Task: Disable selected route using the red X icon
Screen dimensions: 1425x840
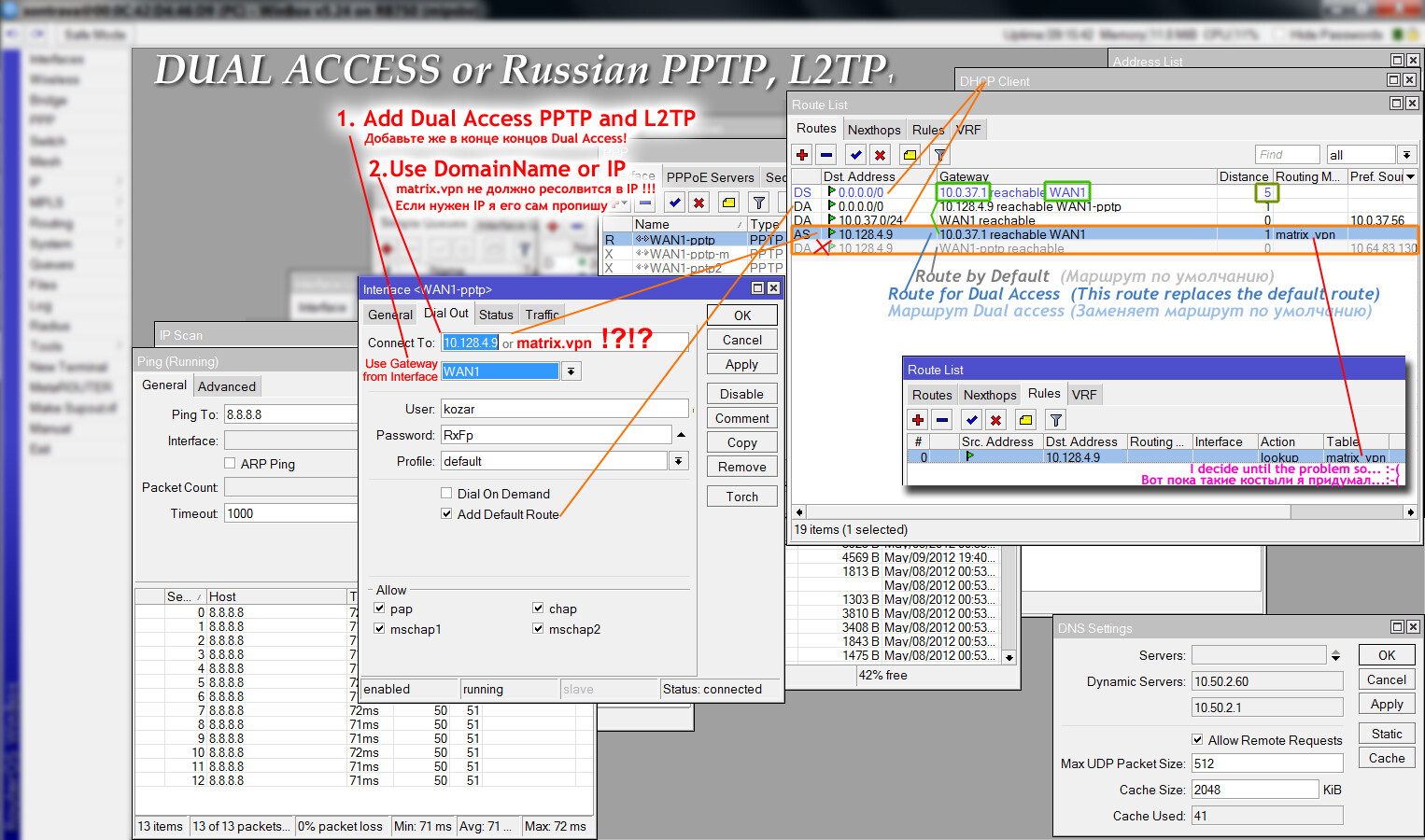Action: 880,154
